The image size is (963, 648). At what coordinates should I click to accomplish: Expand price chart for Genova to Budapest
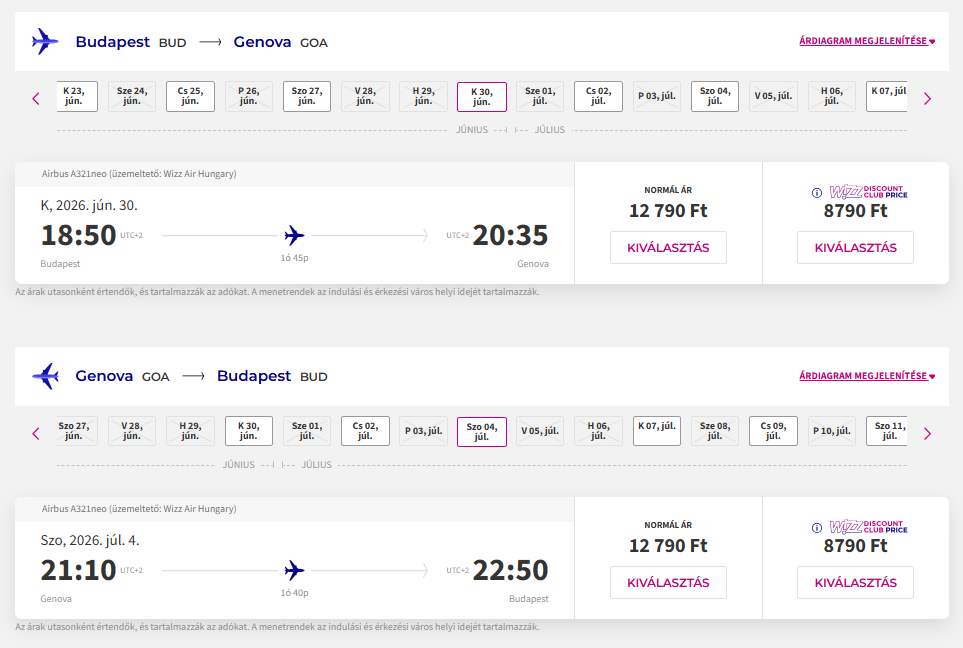[x=866, y=377]
